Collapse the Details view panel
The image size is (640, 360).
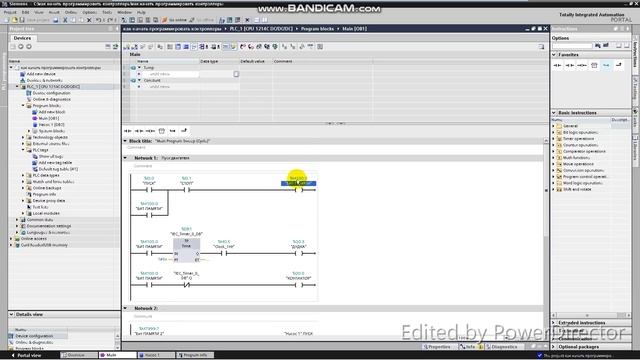click(x=11, y=314)
